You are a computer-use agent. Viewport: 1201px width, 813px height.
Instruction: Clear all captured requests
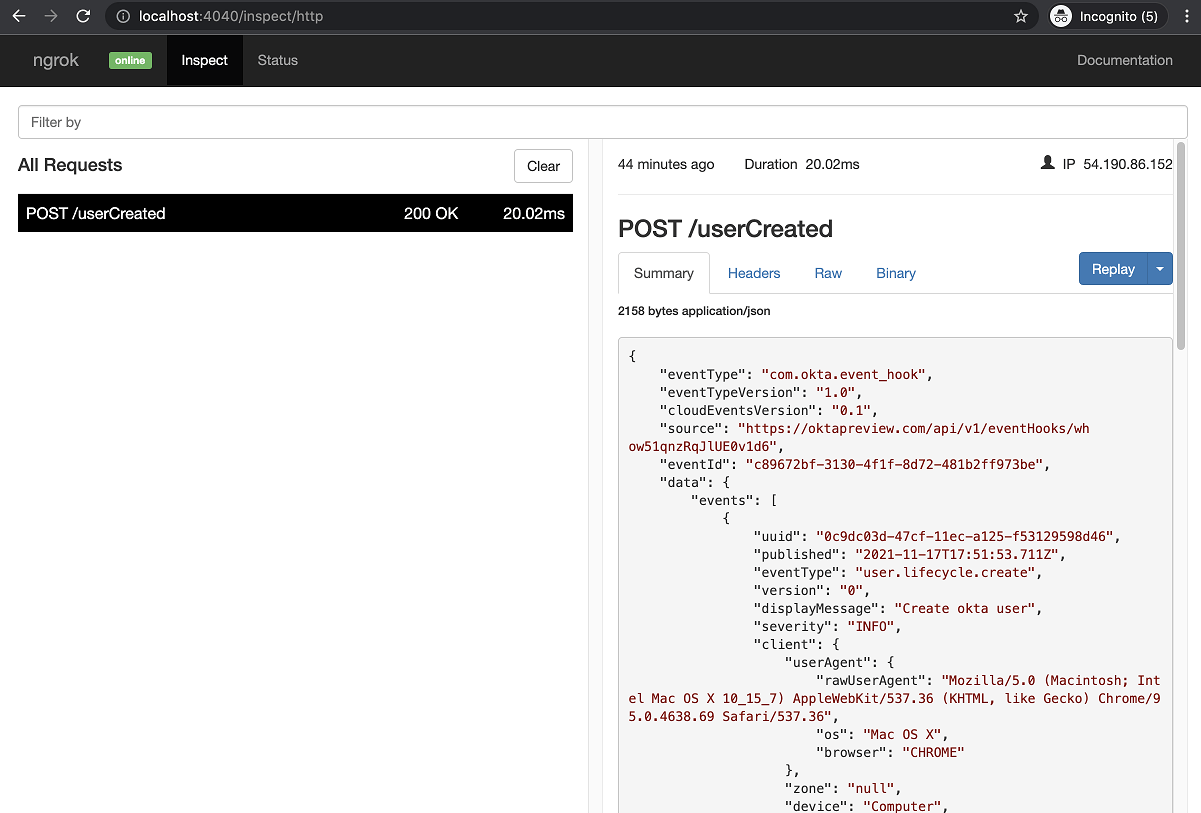pyautogui.click(x=543, y=166)
